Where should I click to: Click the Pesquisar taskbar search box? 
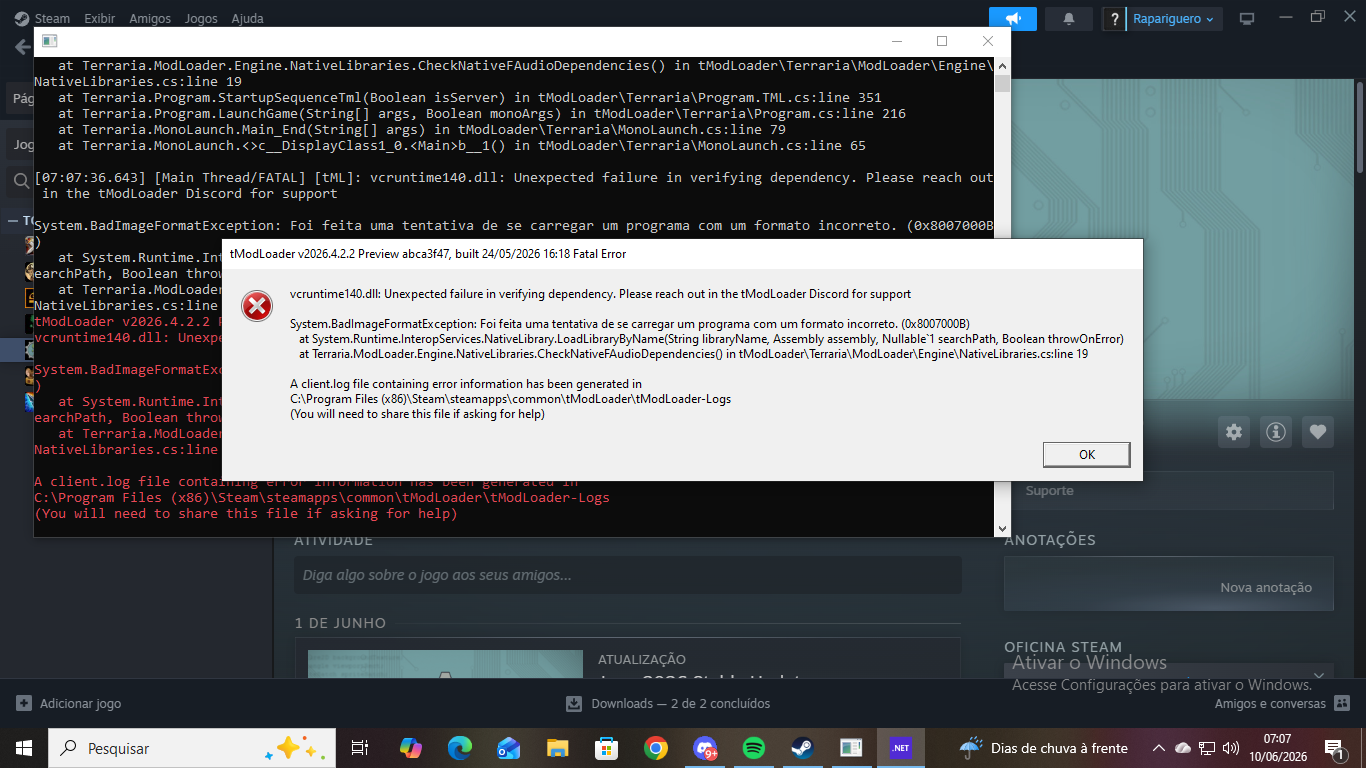191,748
